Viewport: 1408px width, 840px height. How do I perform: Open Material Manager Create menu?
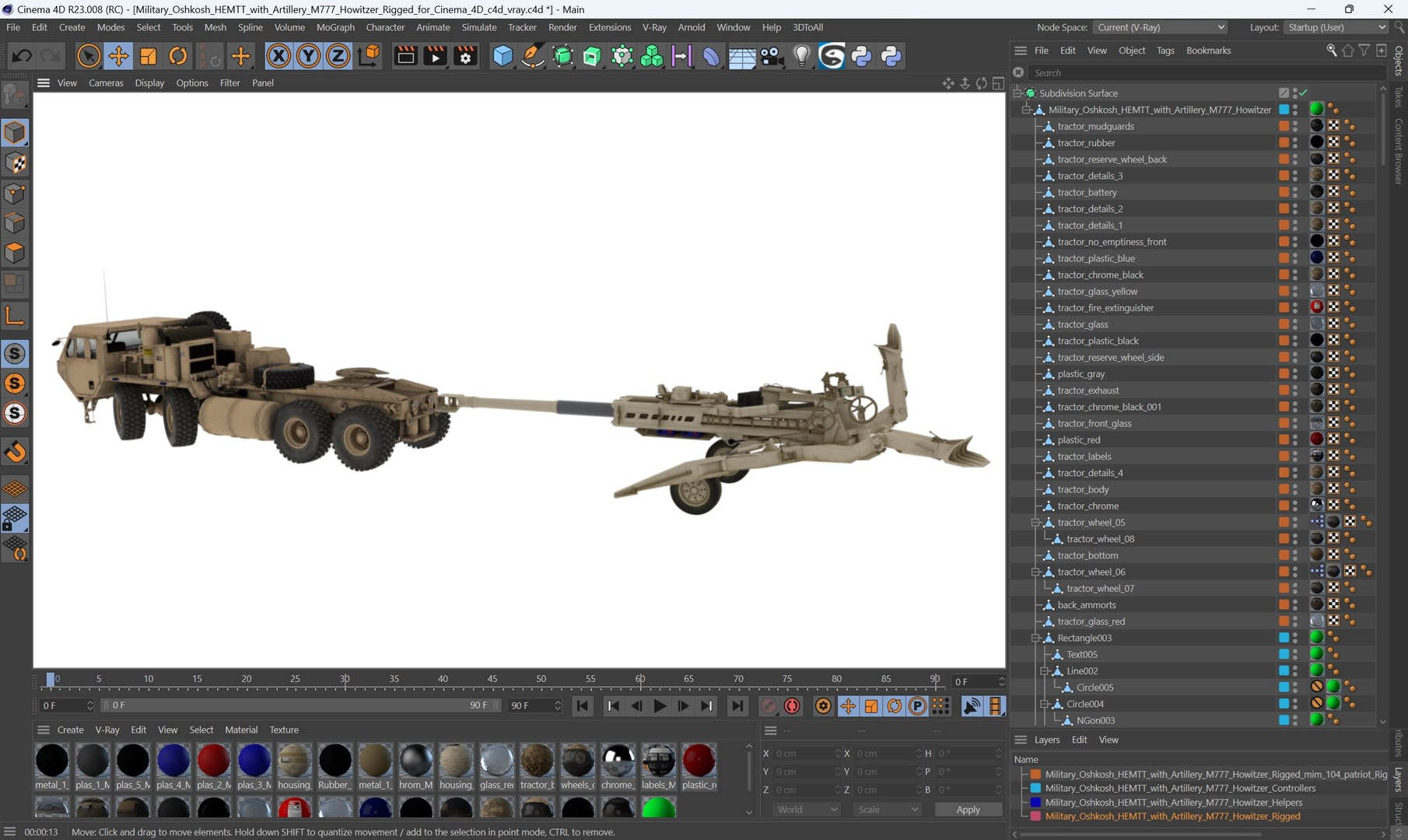(70, 730)
